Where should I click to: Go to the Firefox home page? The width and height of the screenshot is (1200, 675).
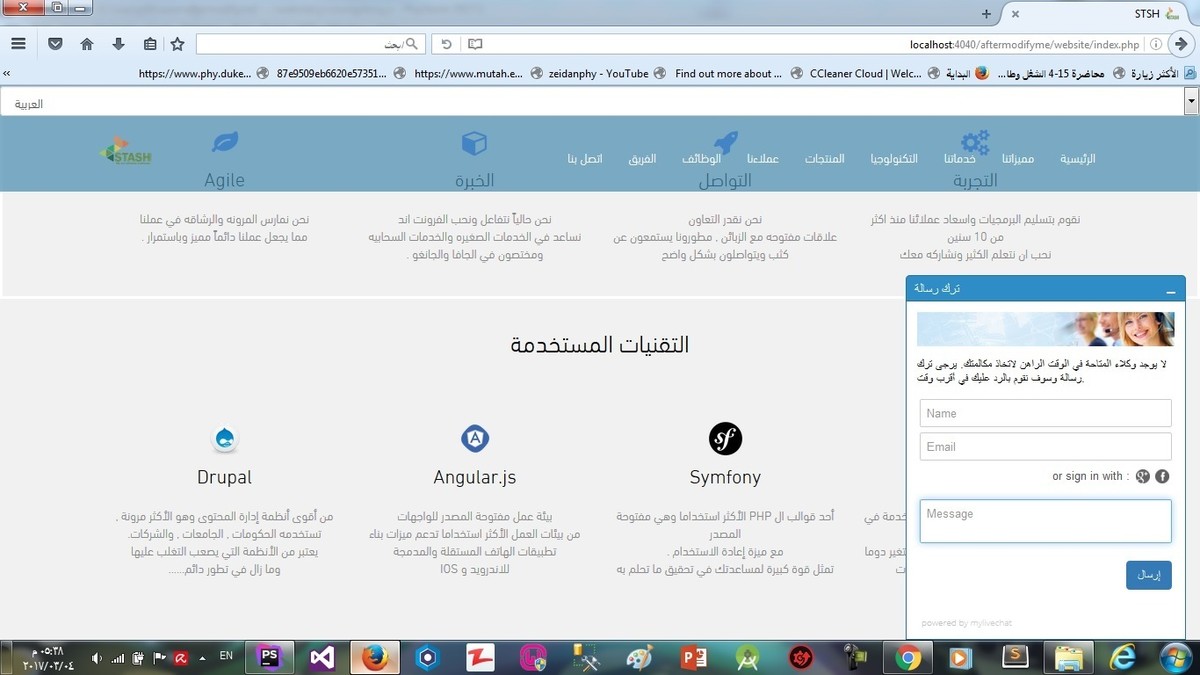(x=87, y=44)
